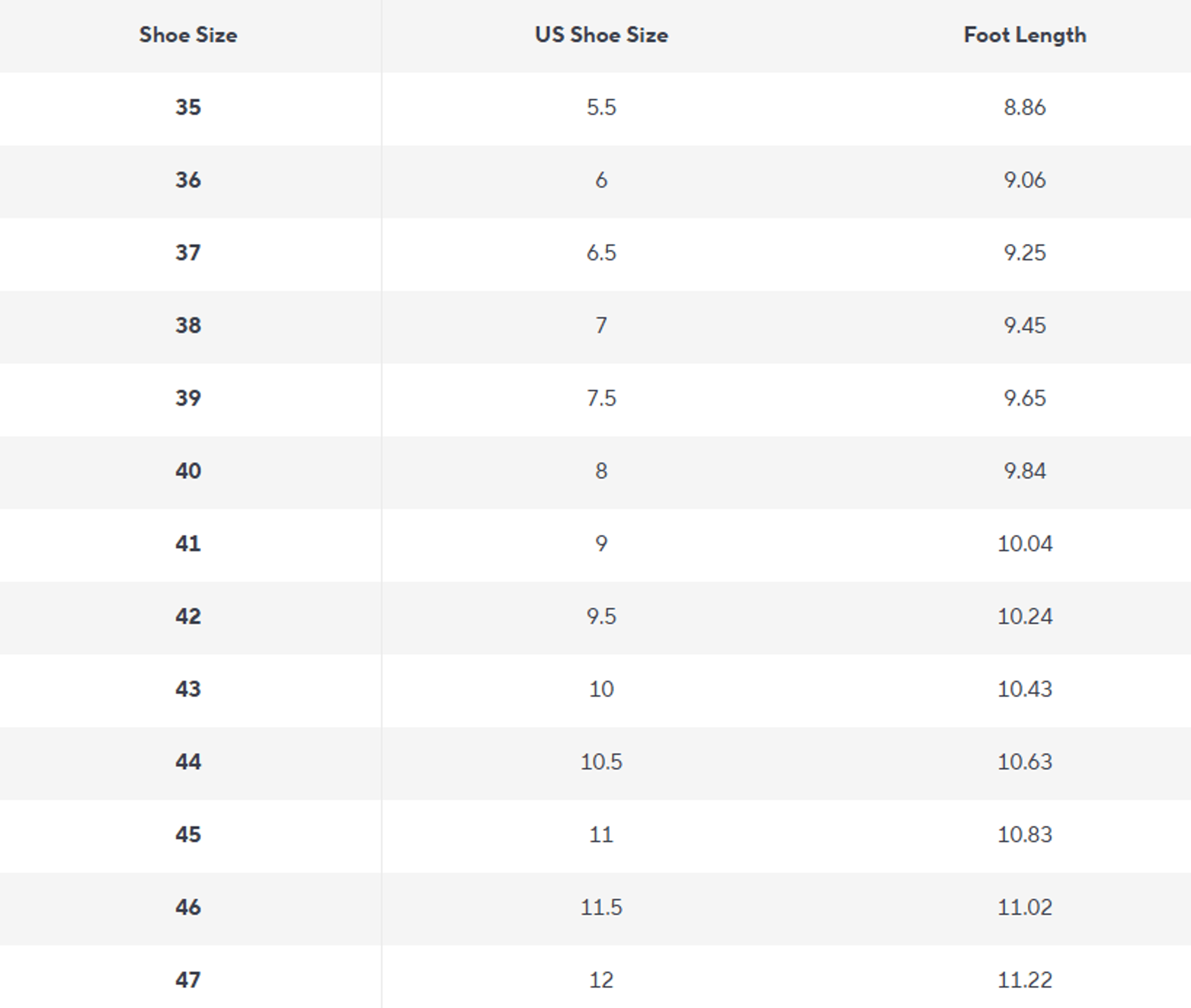This screenshot has height=1008, width=1191.
Task: Click foot length 10.83 value
Action: pyautogui.click(x=1025, y=835)
